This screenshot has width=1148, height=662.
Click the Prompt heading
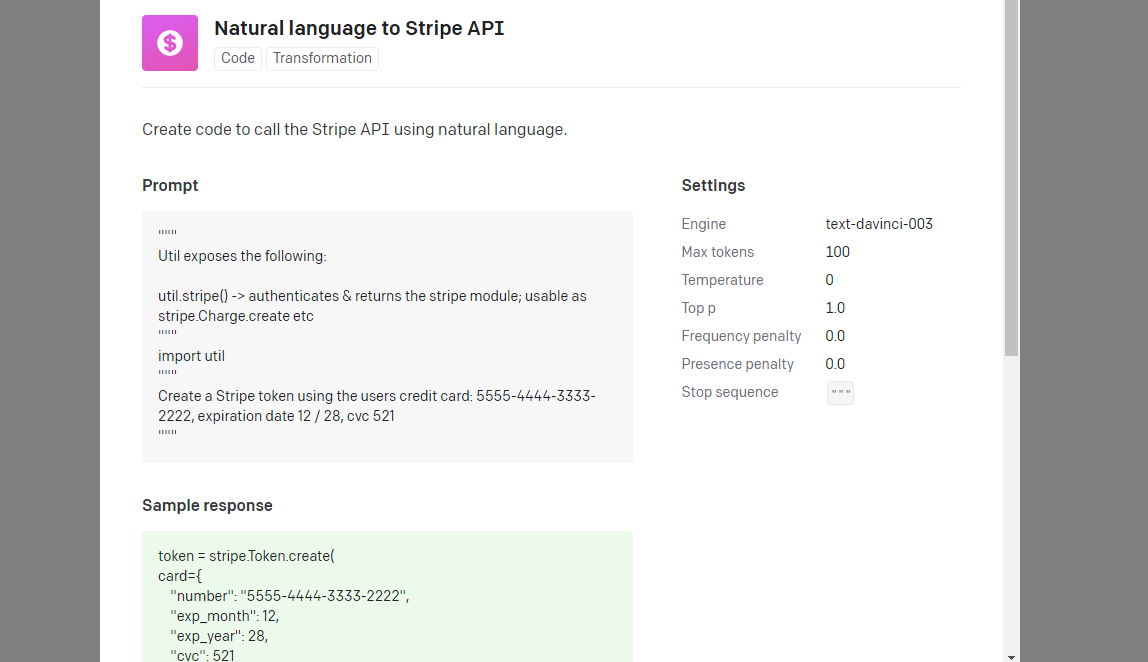pos(170,185)
